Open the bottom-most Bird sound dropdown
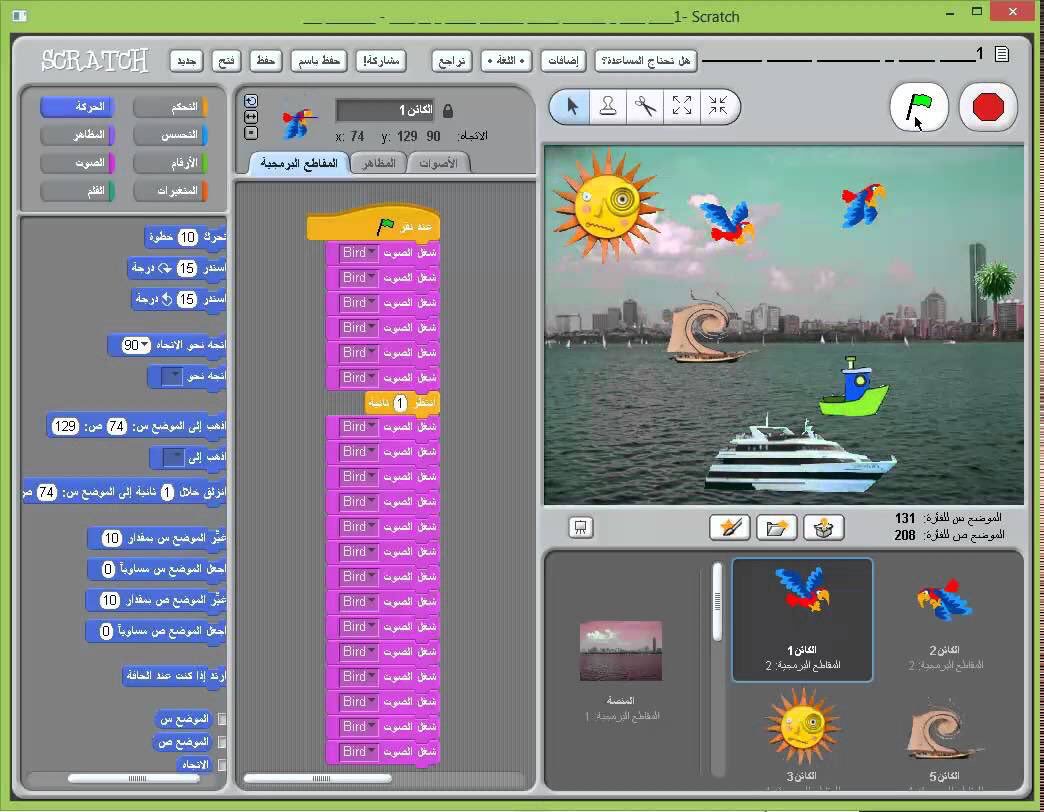Viewport: 1044px width, 812px height. coord(358,751)
